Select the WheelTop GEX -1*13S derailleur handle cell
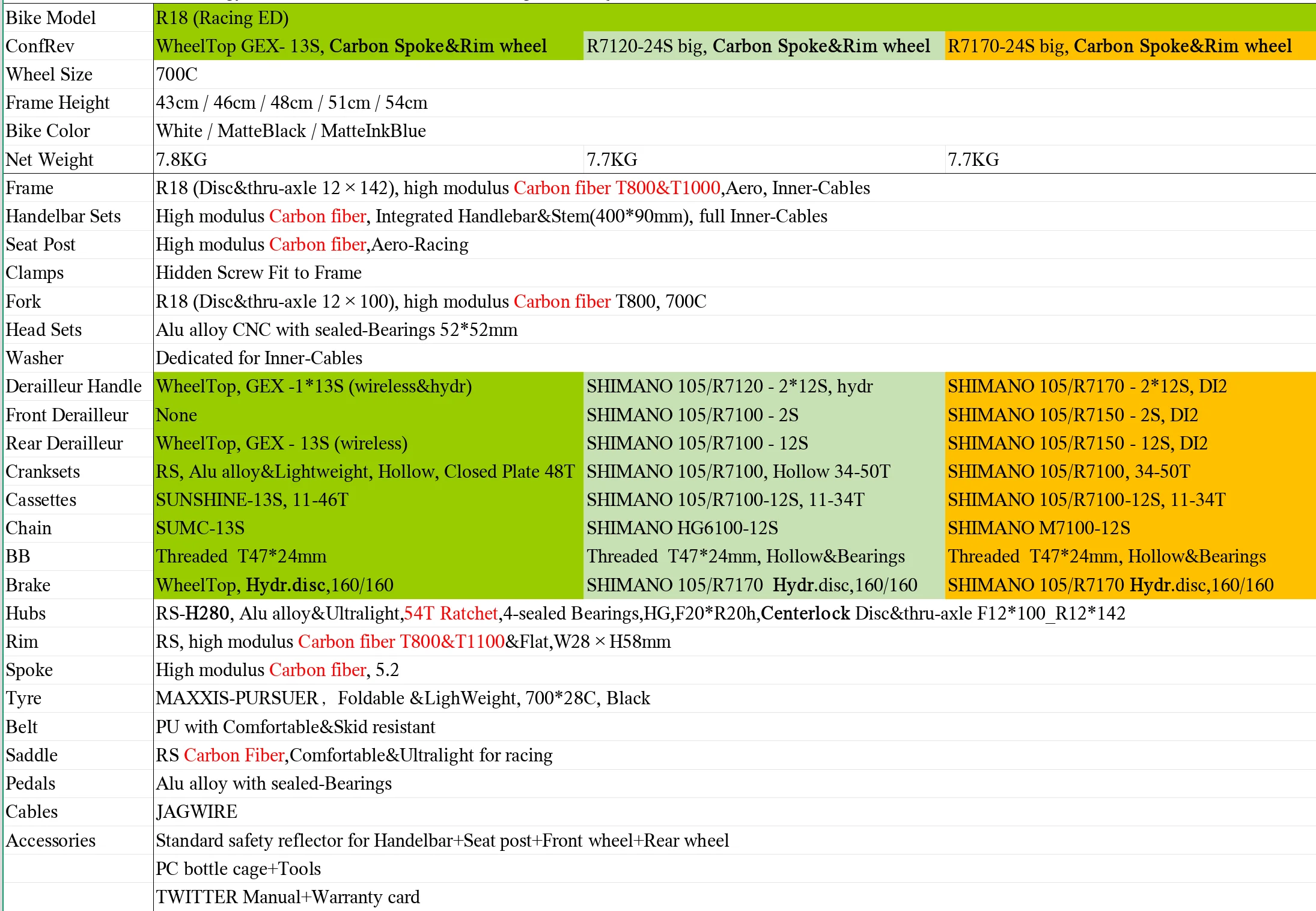 314,386
